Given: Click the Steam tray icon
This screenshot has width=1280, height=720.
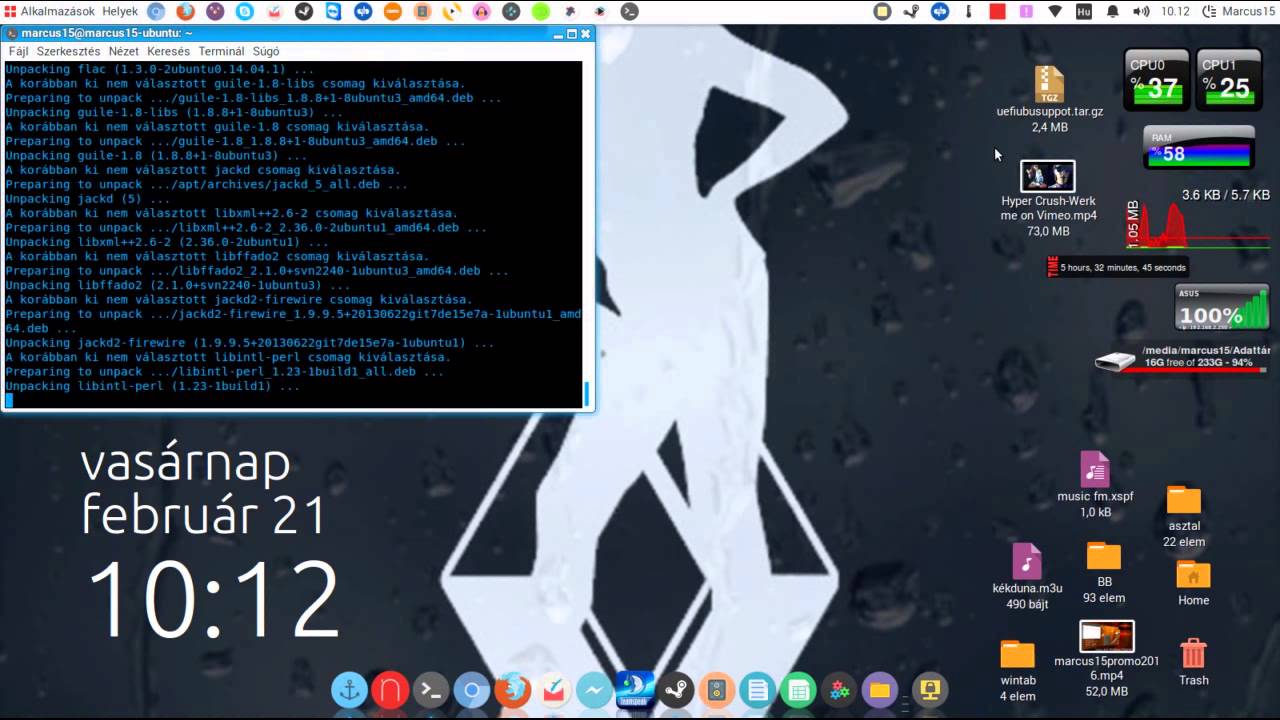Looking at the screenshot, I should (x=910, y=12).
